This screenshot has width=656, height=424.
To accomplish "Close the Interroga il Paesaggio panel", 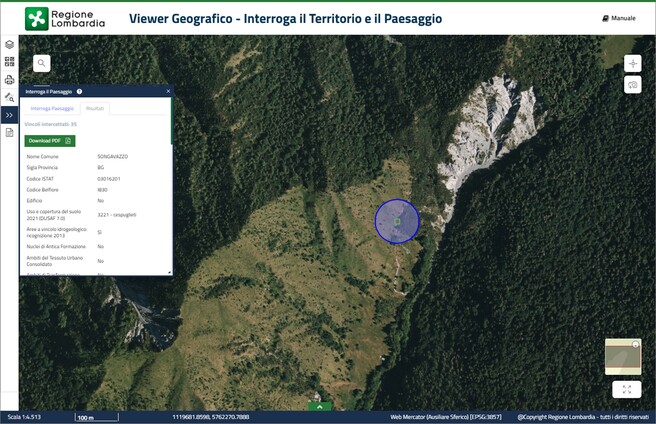I will 168,91.
